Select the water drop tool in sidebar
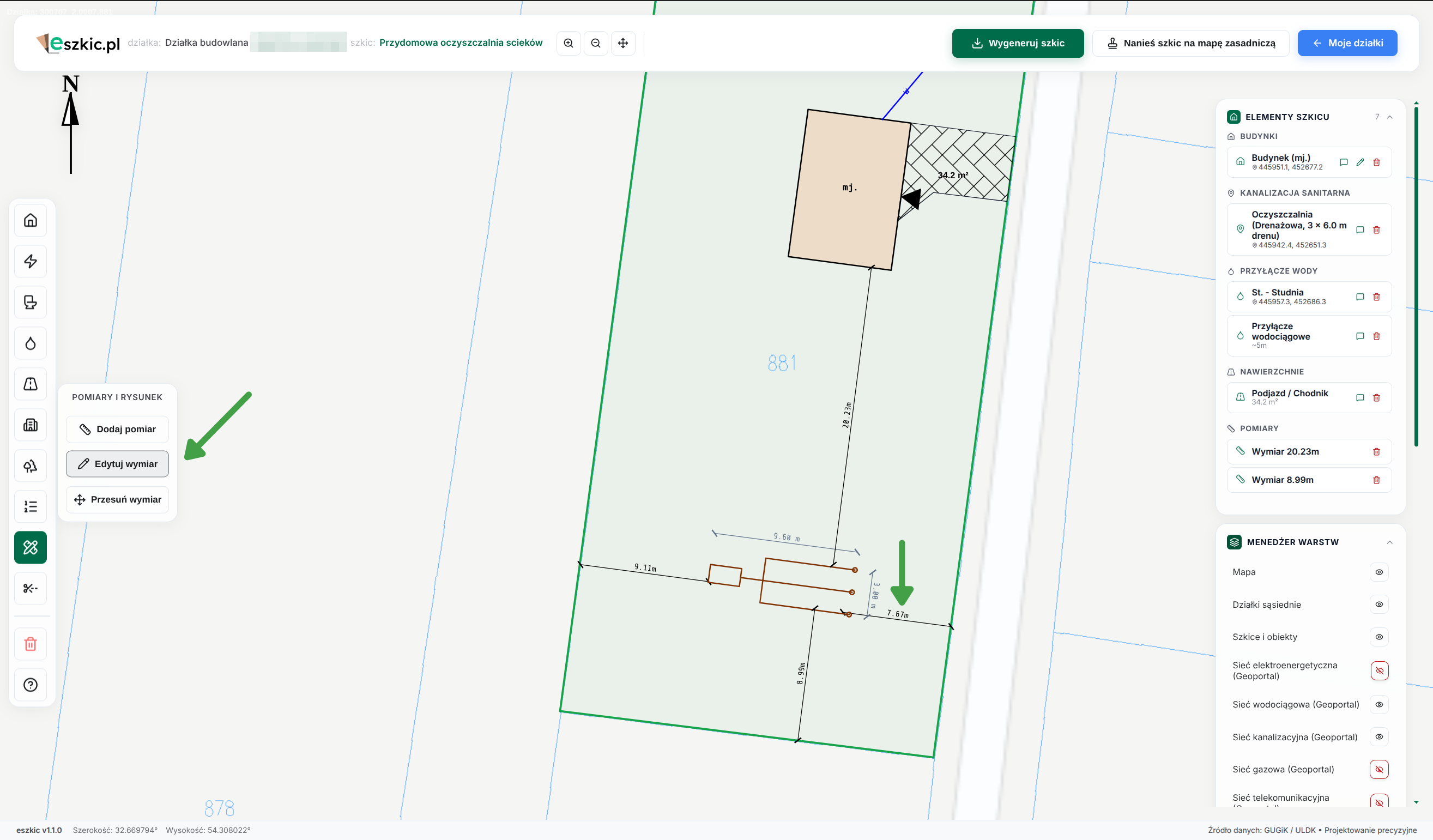This screenshot has height=840, width=1433. click(x=31, y=343)
